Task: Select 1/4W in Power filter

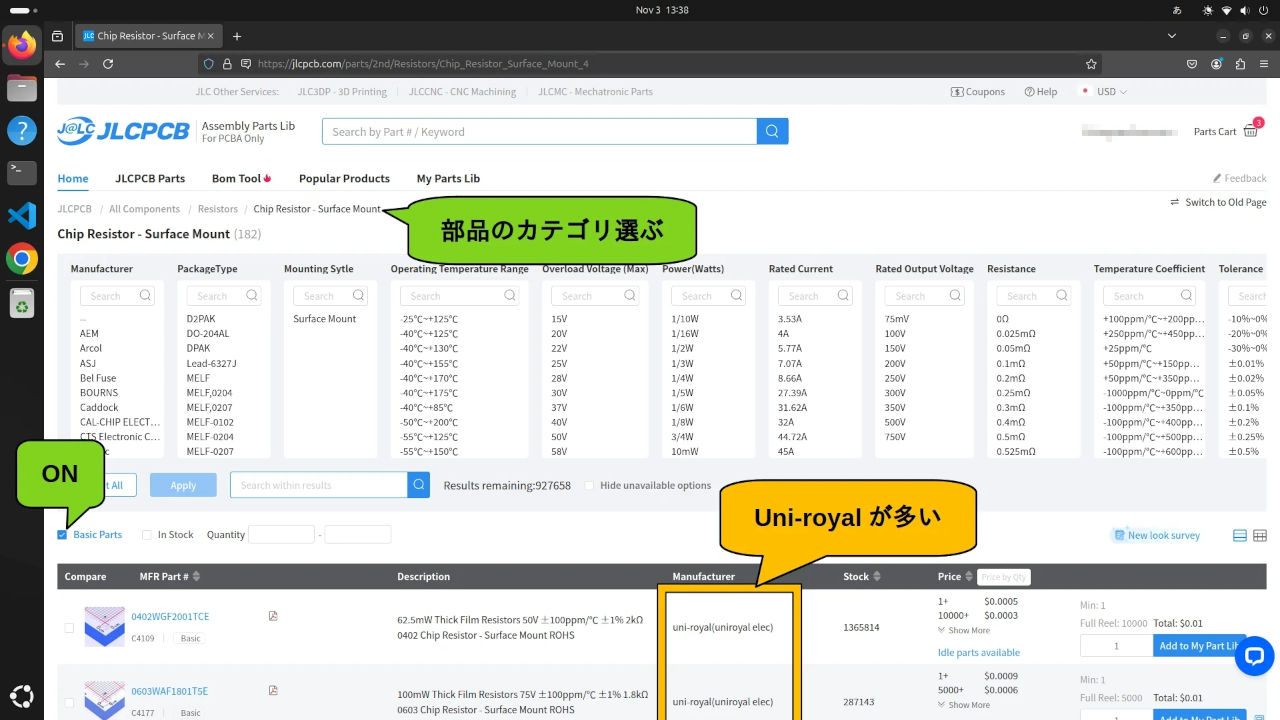Action: (x=683, y=378)
